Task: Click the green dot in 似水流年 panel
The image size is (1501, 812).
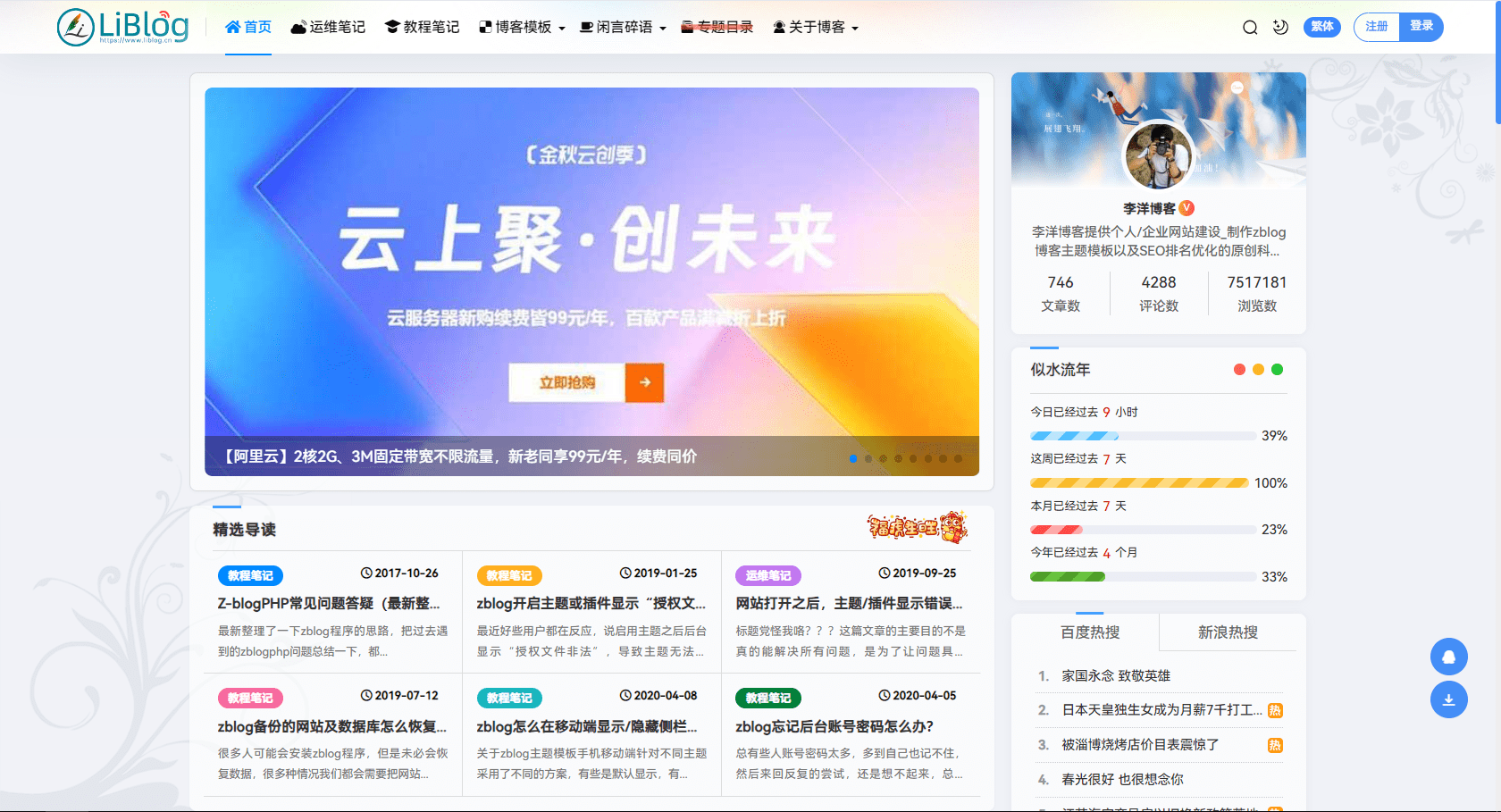Action: (1278, 370)
